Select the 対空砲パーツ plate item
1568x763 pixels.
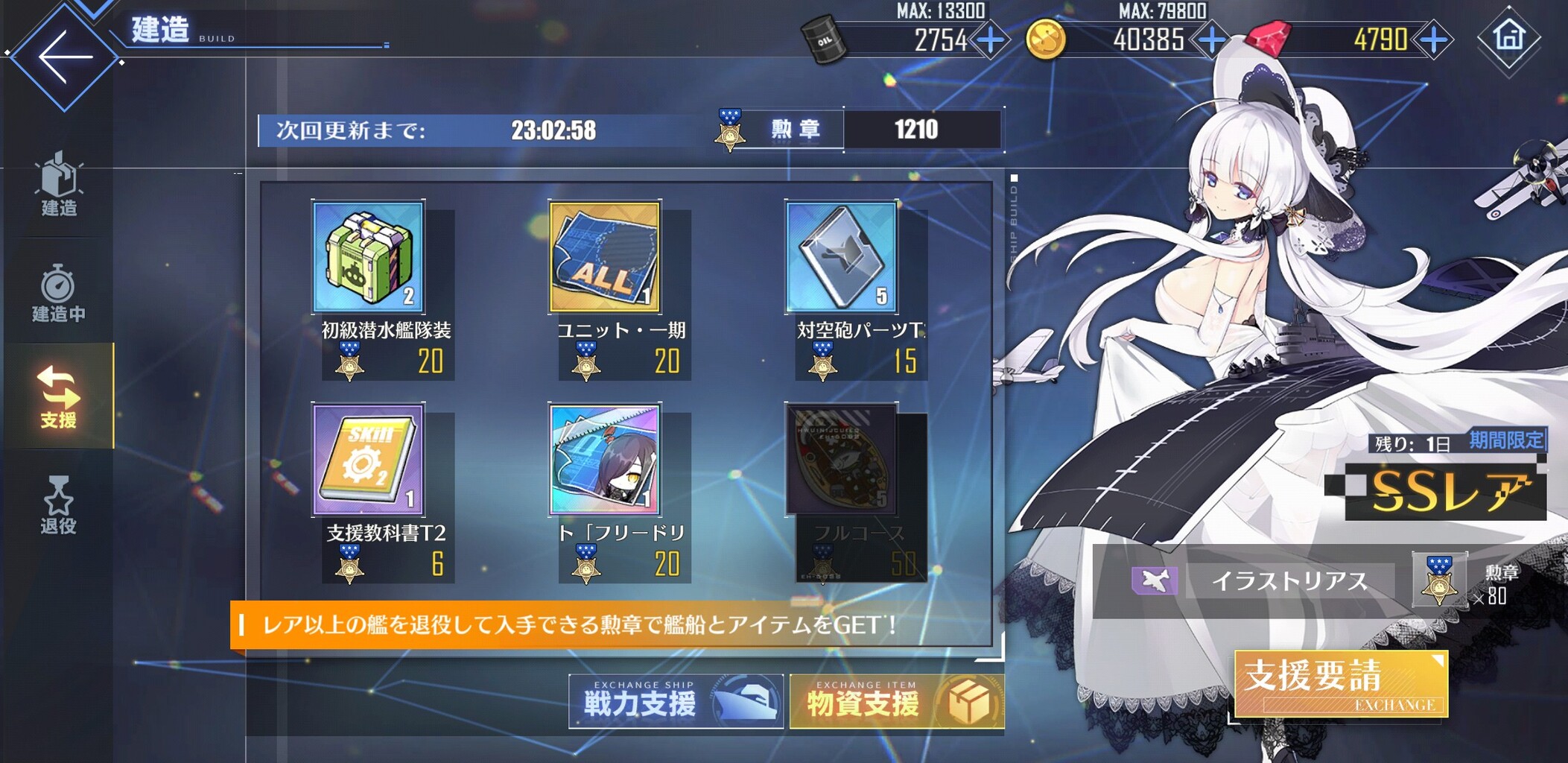coord(841,257)
